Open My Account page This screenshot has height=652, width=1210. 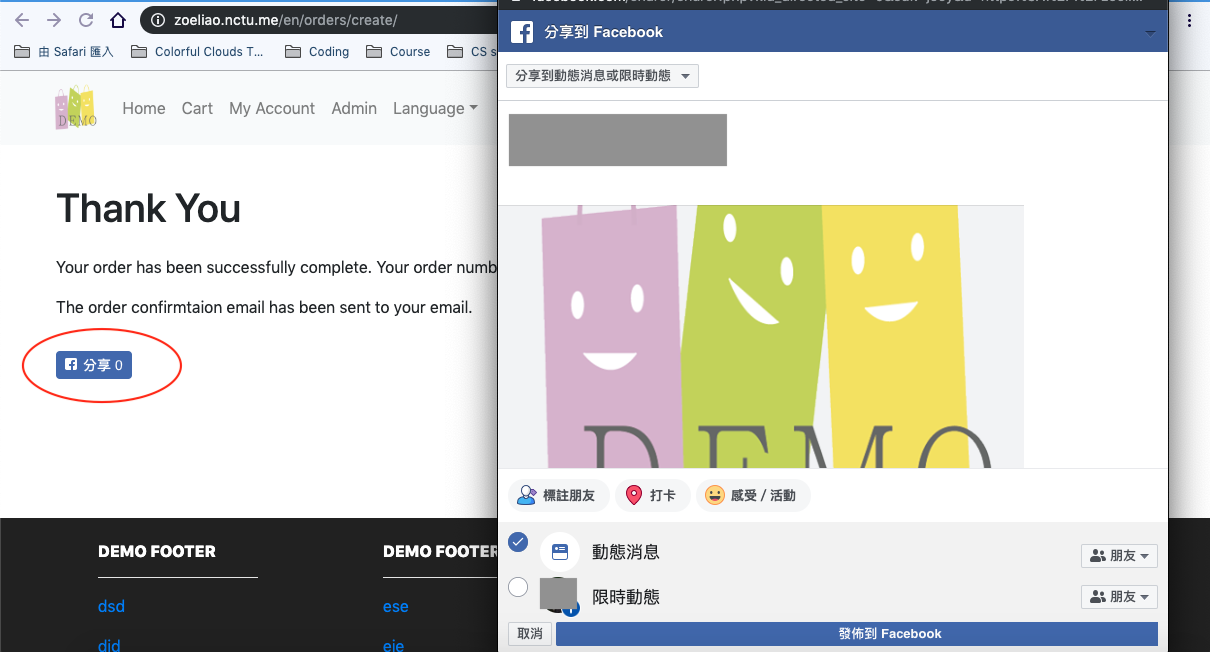click(x=272, y=108)
